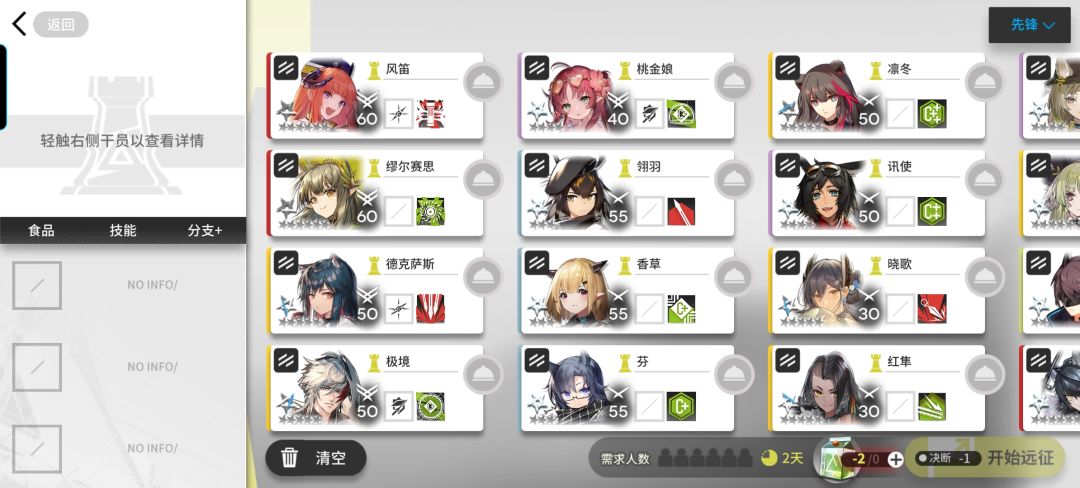Image resolution: width=1080 pixels, height=488 pixels.
Task: Click the red skill icon on 翎羽 card
Action: point(681,211)
